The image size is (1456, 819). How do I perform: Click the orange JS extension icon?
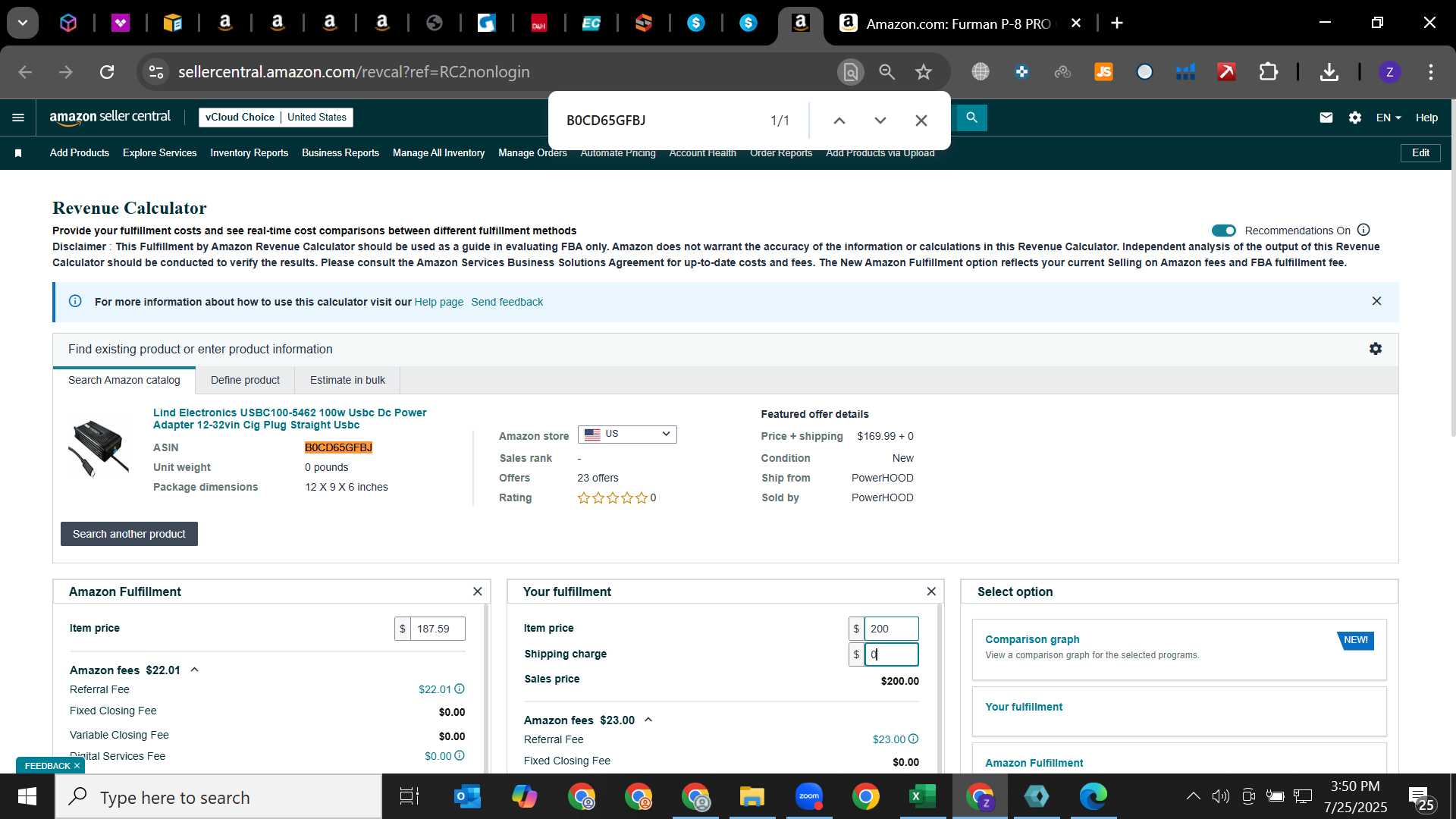(1103, 72)
